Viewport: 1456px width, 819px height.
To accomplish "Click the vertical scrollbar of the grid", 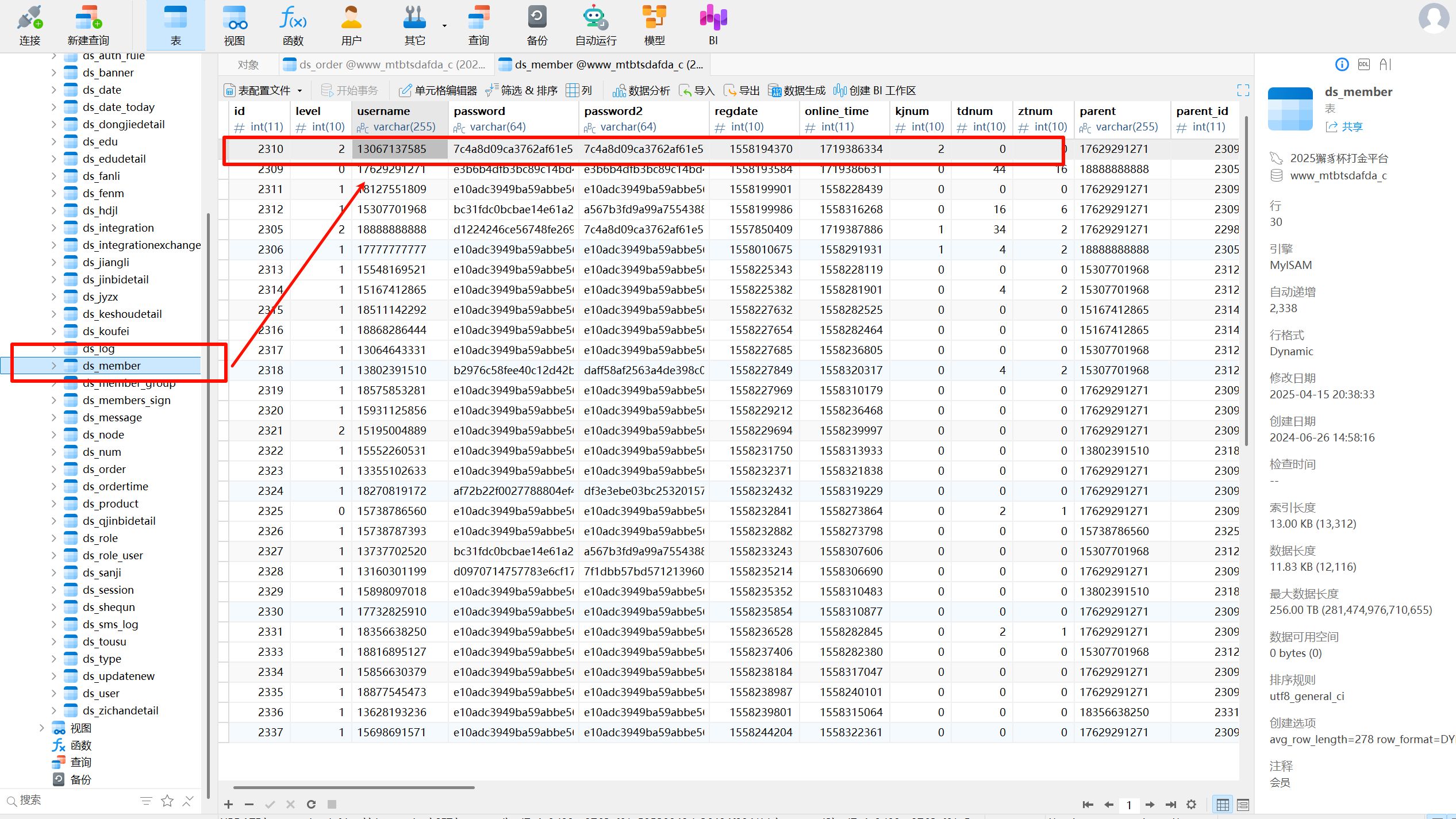I will (x=1246, y=281).
